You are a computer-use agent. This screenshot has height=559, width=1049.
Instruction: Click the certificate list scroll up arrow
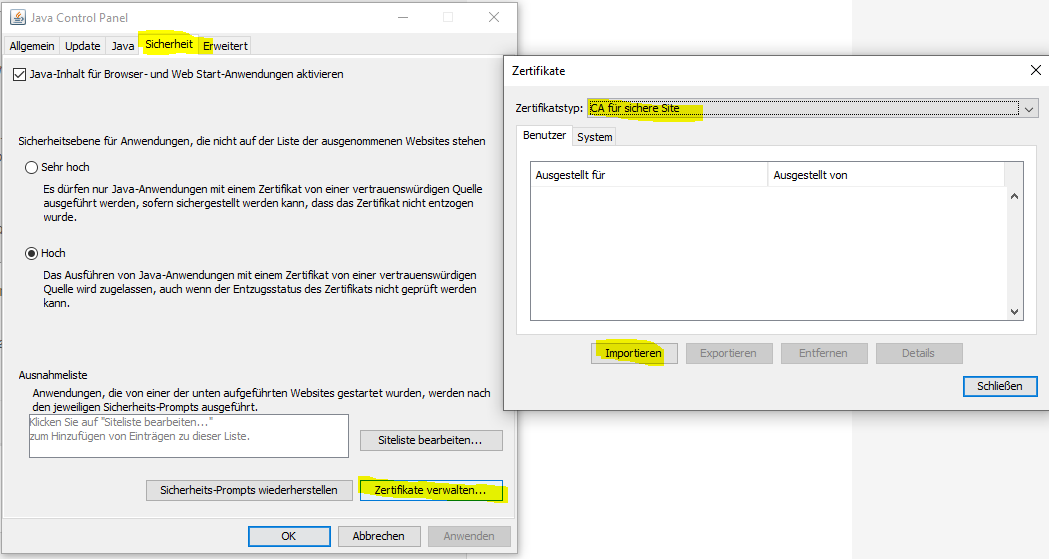click(1014, 197)
